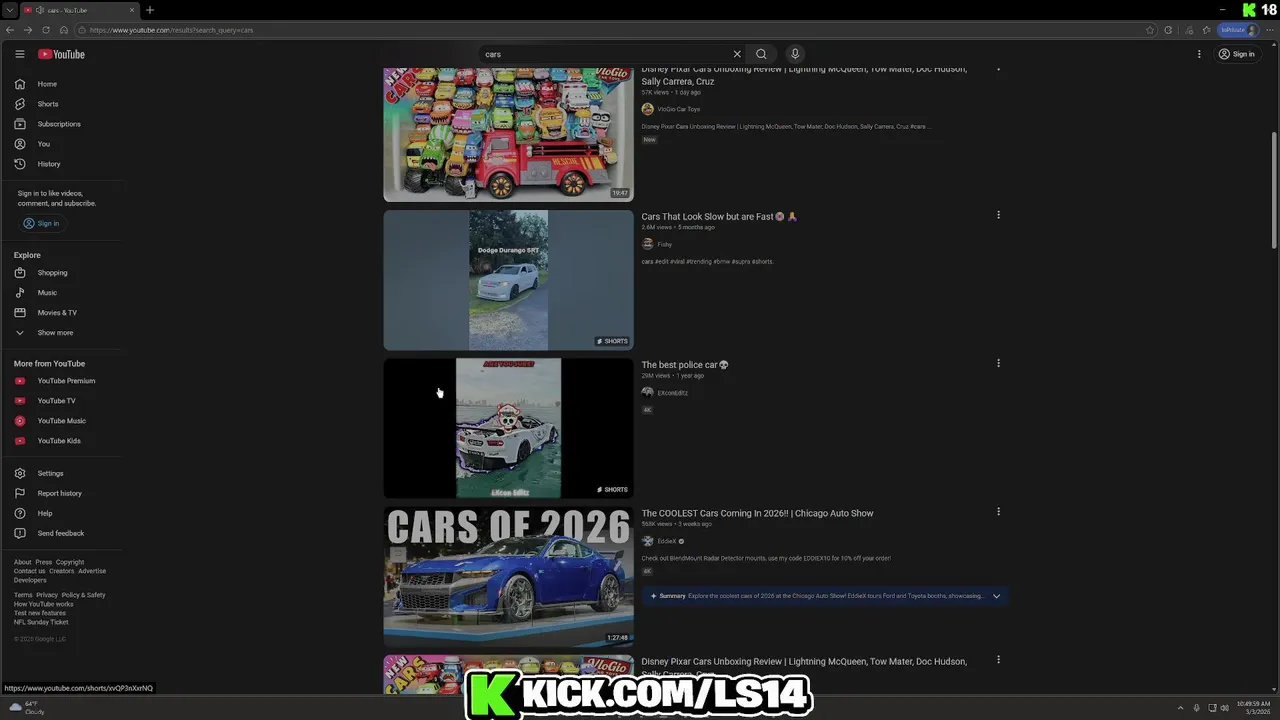
Task: Open Test new features link
Action: [39, 613]
